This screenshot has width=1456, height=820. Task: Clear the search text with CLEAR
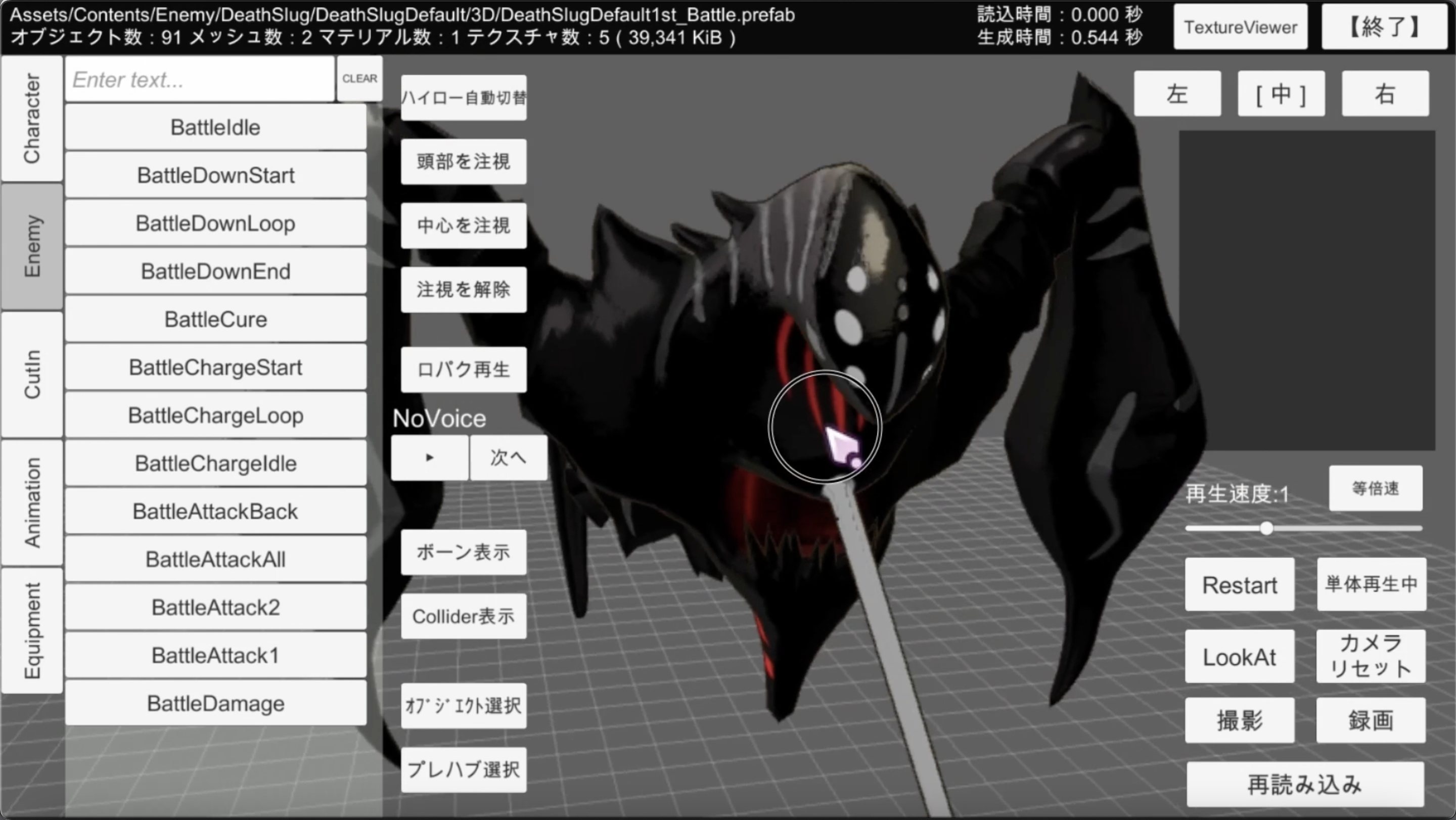click(x=359, y=78)
